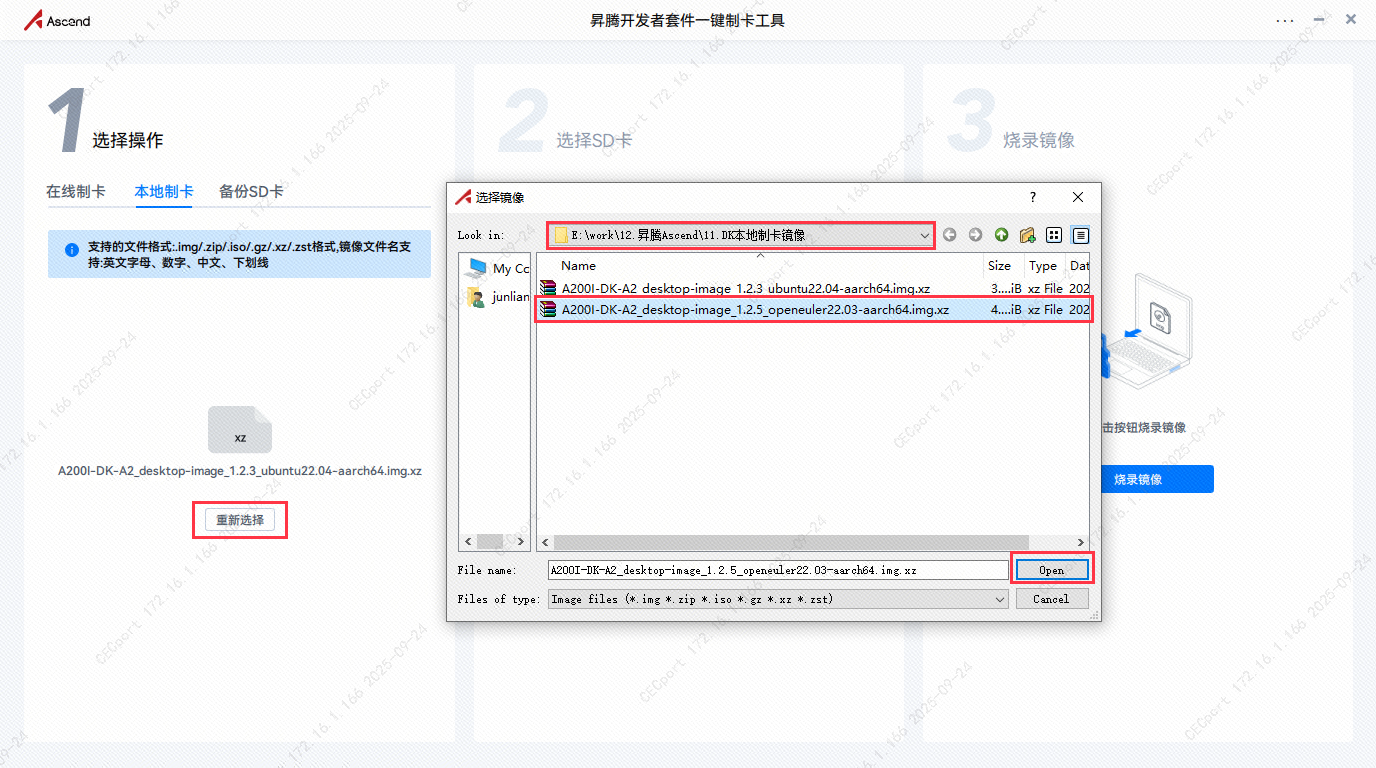Select My Computer in dialog sidebar

tap(498, 268)
